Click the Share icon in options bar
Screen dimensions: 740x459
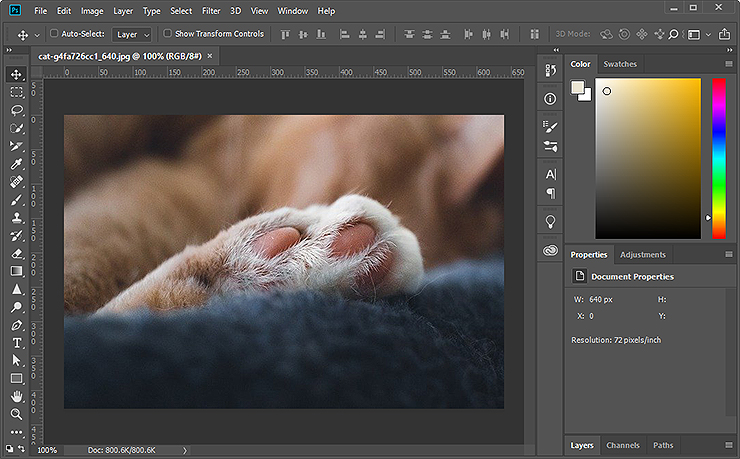click(x=724, y=34)
